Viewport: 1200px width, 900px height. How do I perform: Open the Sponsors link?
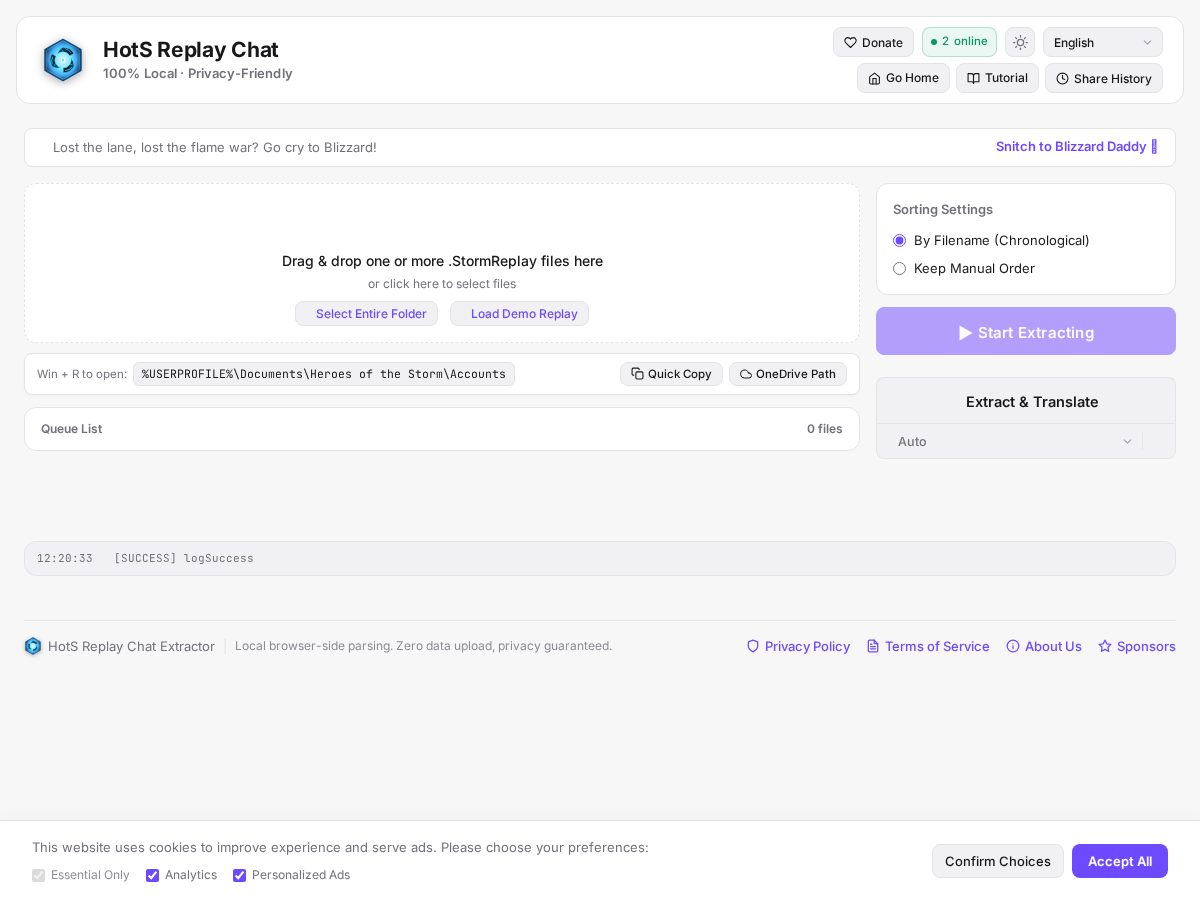click(1137, 646)
